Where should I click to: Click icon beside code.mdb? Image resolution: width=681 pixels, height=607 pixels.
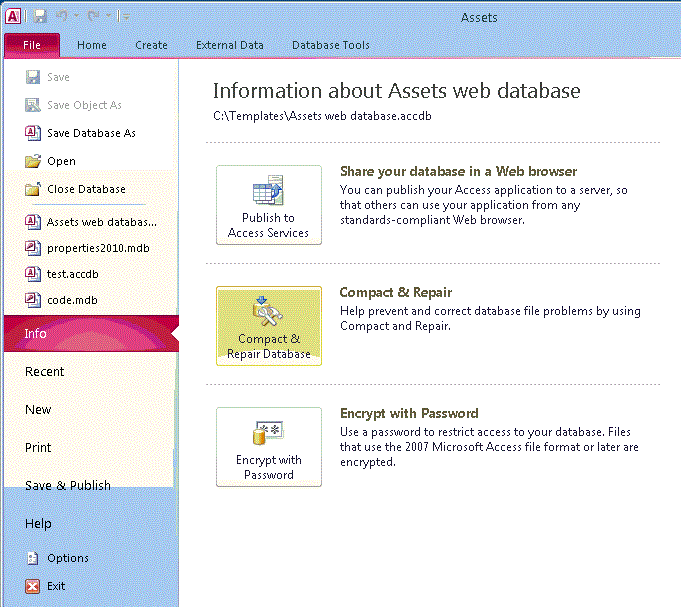33,300
